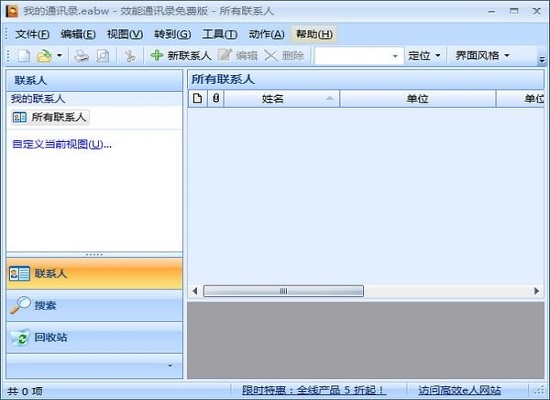Click the green plus 新联系人 button
The height and width of the screenshot is (400, 550).
(180, 55)
